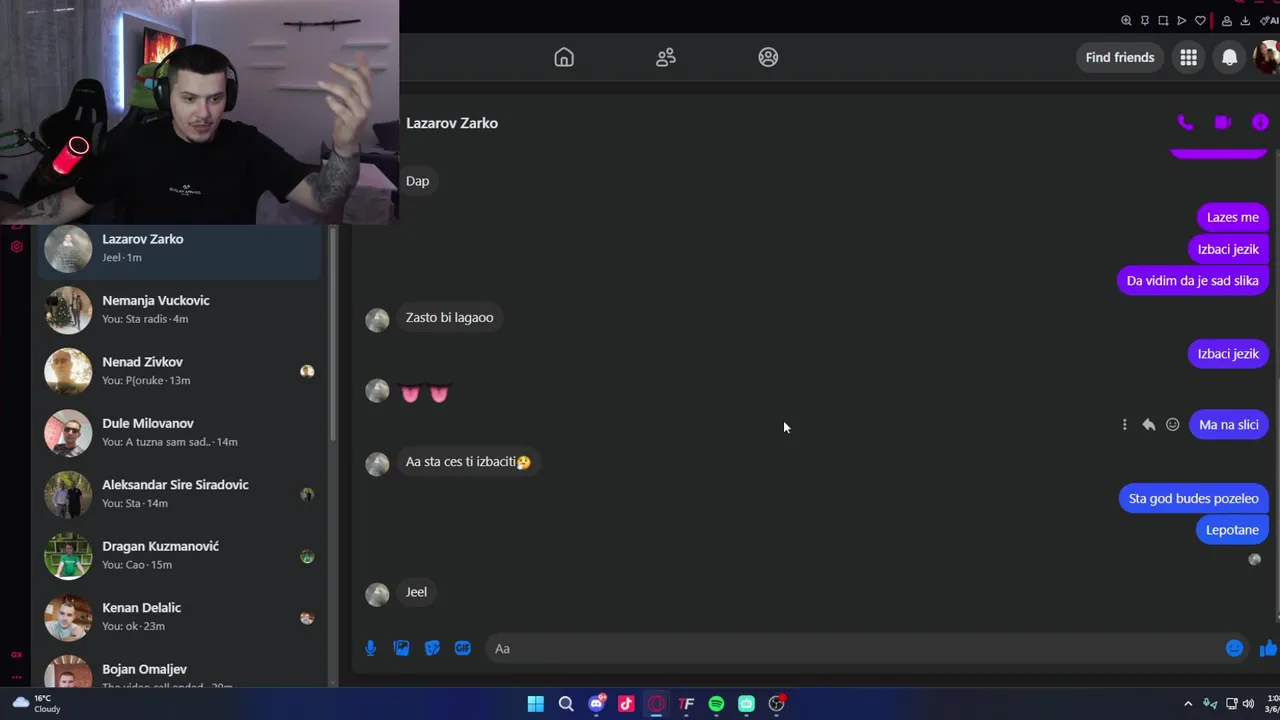Click browser heart bookmark icon

(1200, 20)
